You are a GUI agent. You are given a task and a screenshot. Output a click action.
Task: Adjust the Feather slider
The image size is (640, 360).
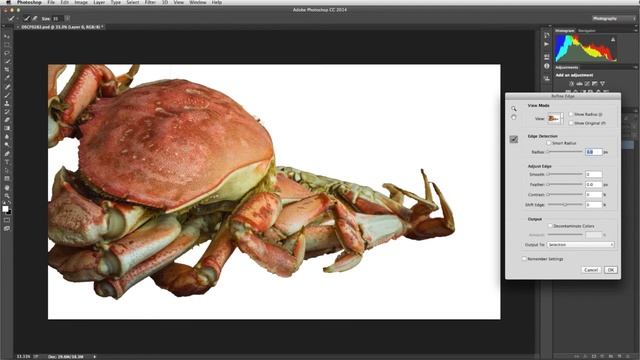pos(565,184)
